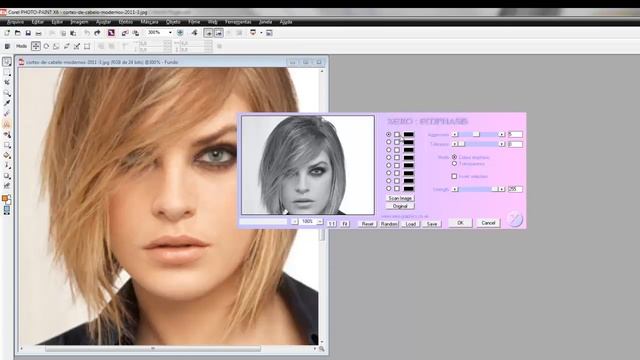The image size is (640, 360).
Task: Select the second colour row radio button
Action: pos(389,142)
